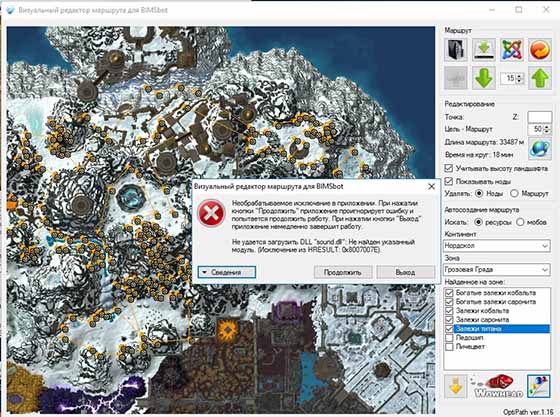This screenshot has height=417, width=560.
Task: Check the 'Ледошип' checkbox
Action: click(449, 337)
